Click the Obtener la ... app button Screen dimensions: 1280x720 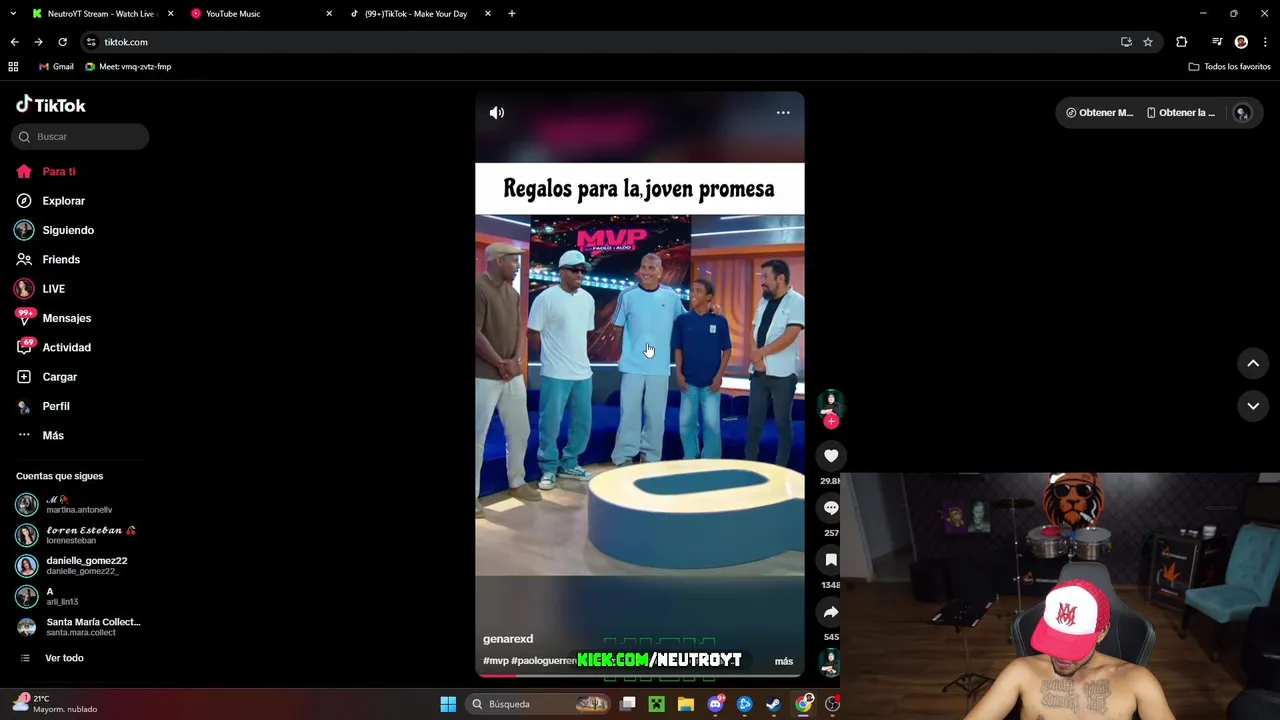(x=1181, y=113)
